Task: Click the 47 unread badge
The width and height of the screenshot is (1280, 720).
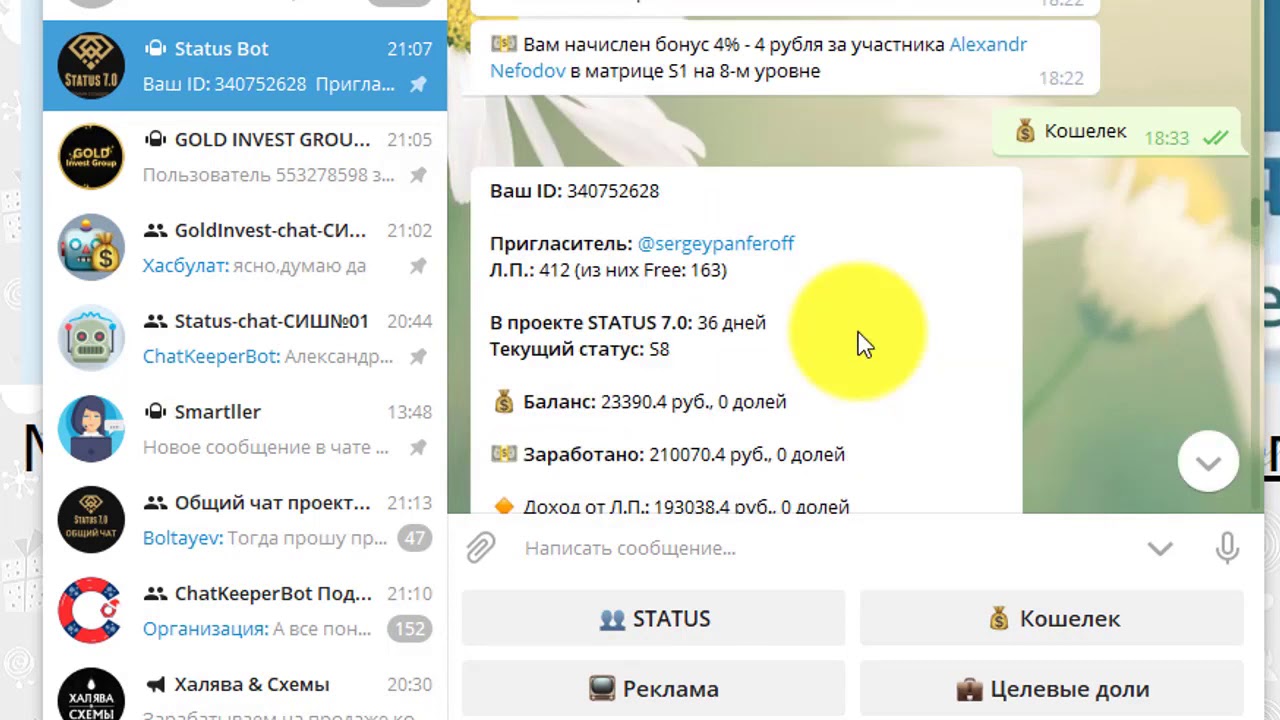Action: [415, 538]
